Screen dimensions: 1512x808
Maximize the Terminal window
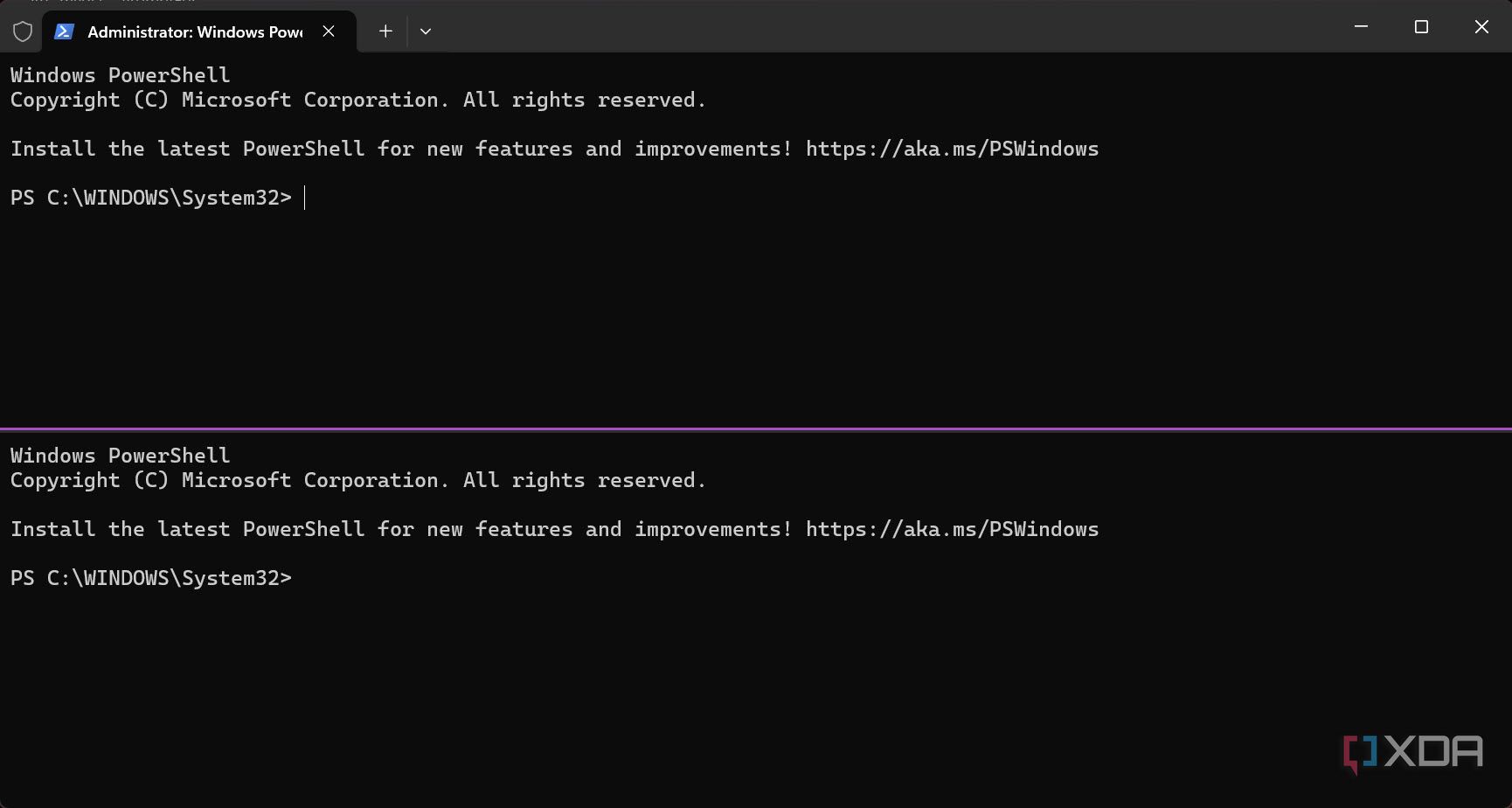1421,27
